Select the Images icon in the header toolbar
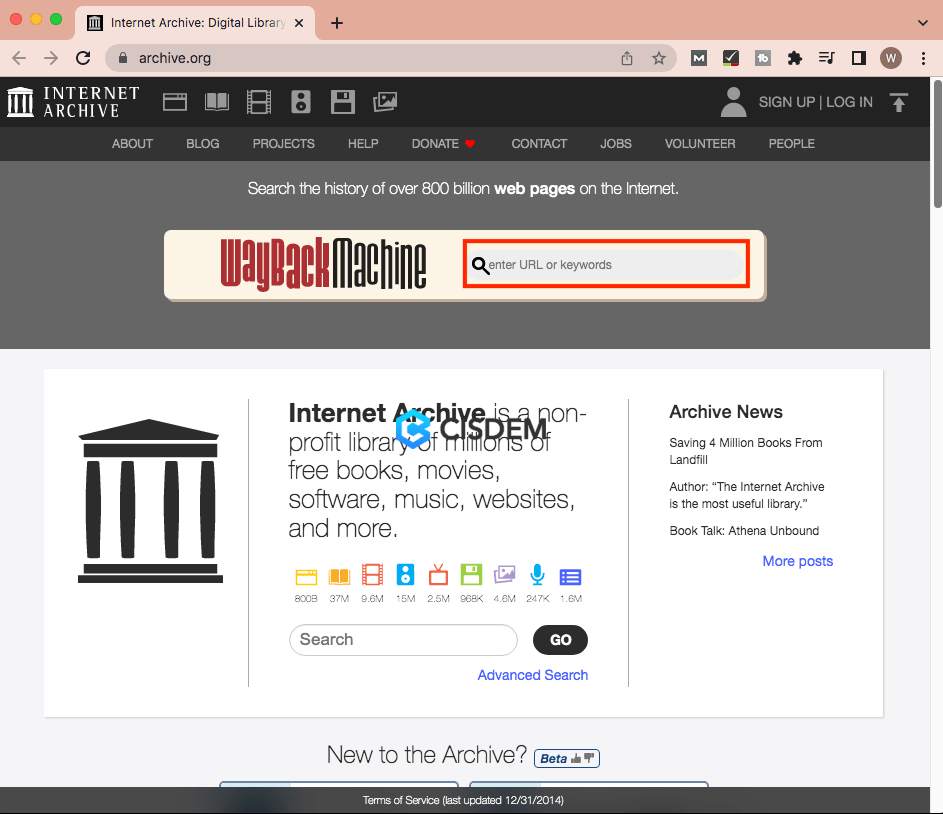Image resolution: width=943 pixels, height=814 pixels. pos(385,101)
